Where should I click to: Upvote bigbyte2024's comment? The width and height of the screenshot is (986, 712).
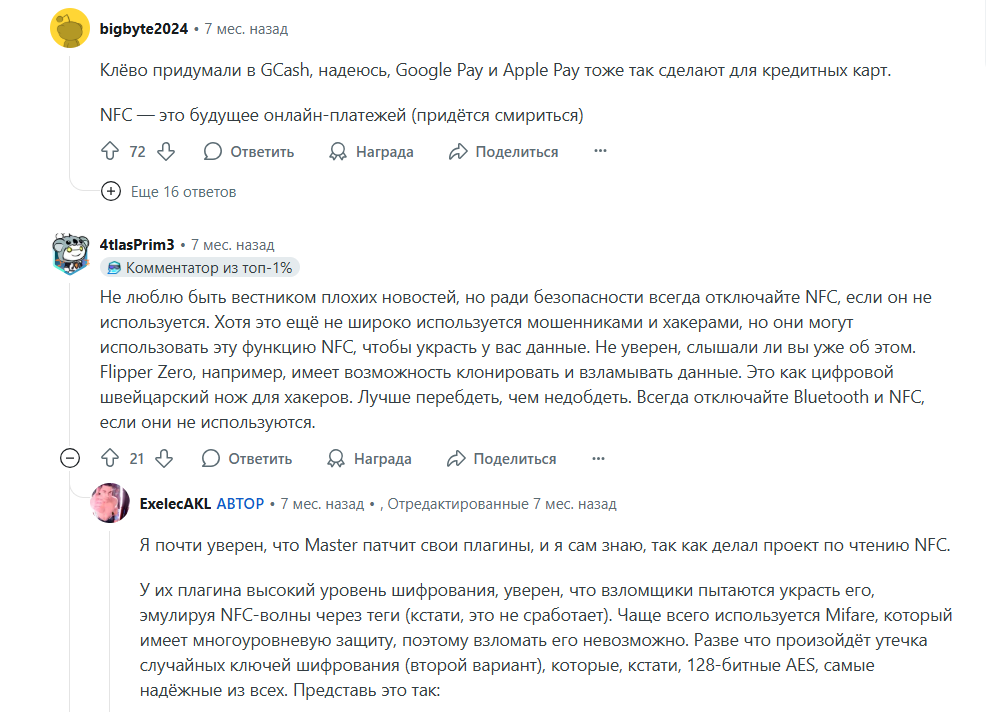click(x=111, y=152)
